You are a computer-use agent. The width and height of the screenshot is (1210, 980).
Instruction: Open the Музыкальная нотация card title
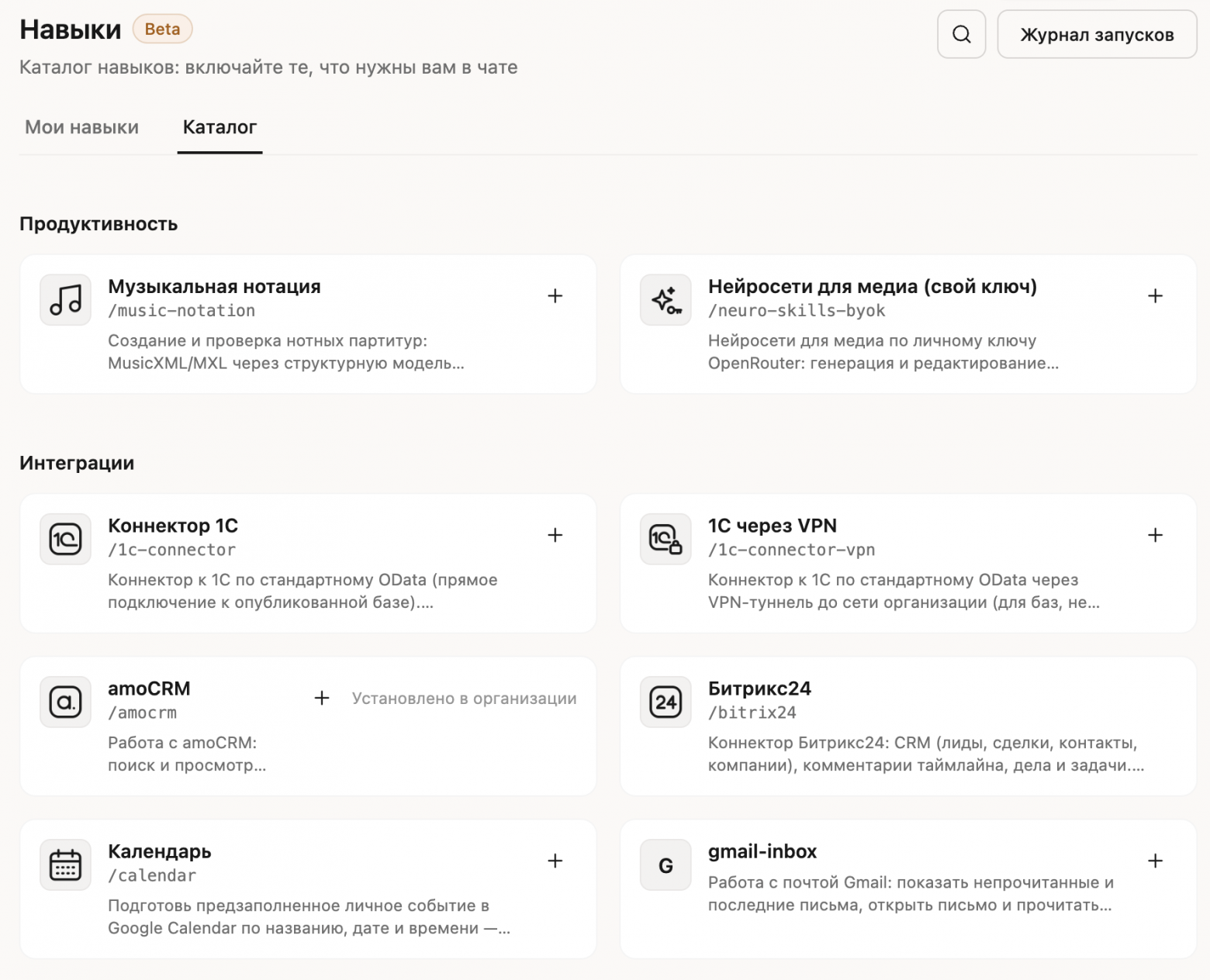coord(214,286)
